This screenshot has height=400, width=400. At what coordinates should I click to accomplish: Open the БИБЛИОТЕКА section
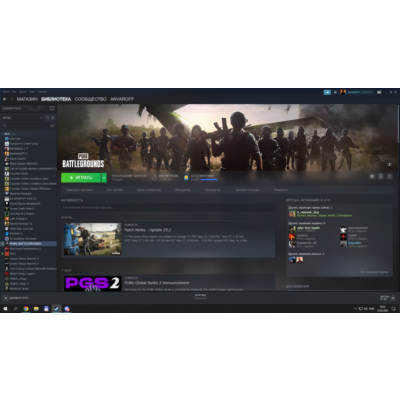point(56,99)
